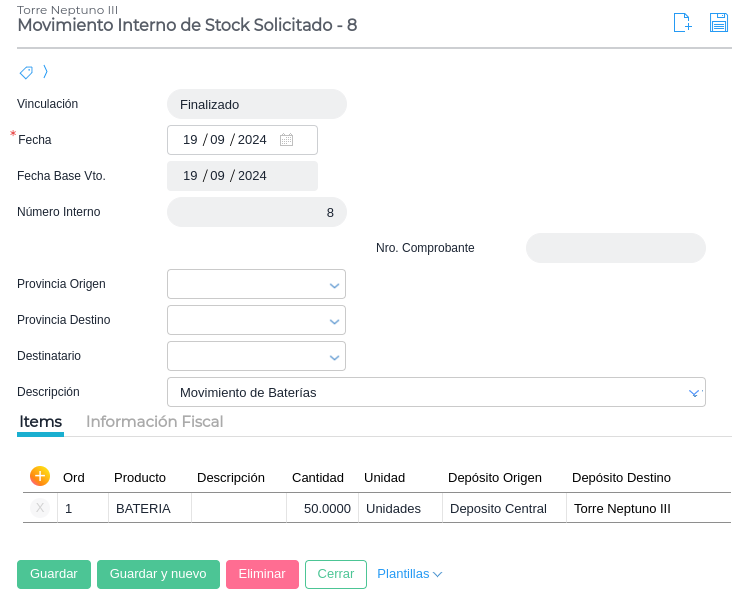
Task: Expand the Descripción combo box arrow
Action: tap(695, 393)
